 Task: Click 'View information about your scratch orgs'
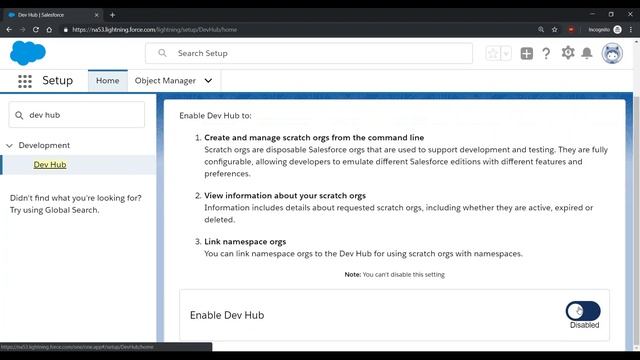coord(285,196)
